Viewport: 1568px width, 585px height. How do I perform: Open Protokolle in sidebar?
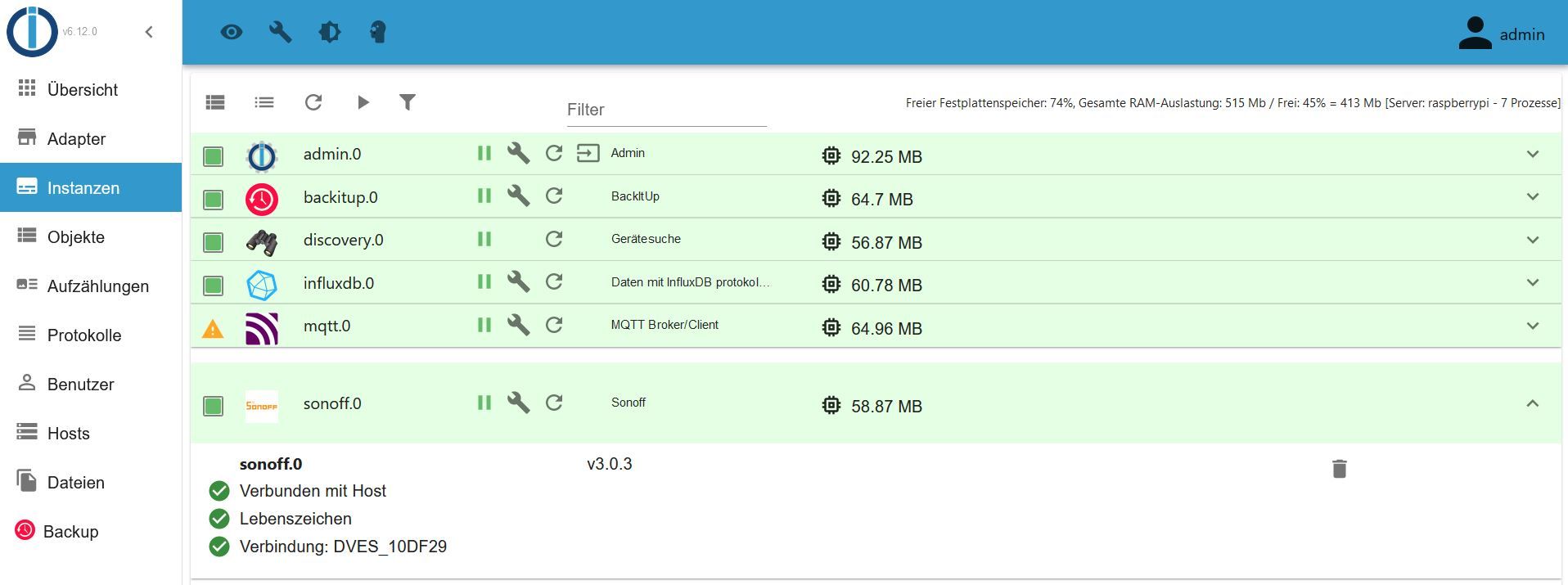point(91,335)
